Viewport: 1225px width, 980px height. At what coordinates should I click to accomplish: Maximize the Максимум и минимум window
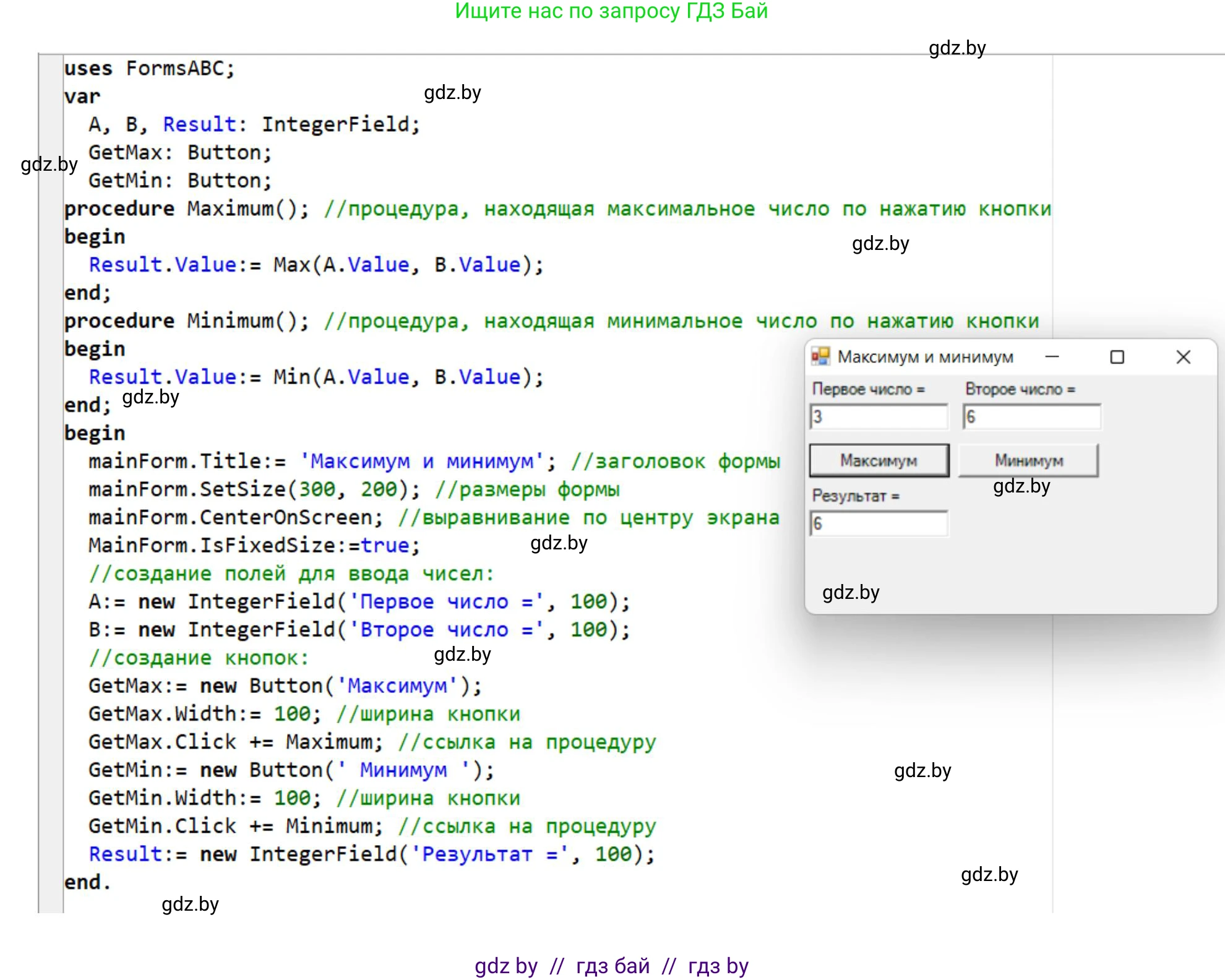tap(1117, 356)
